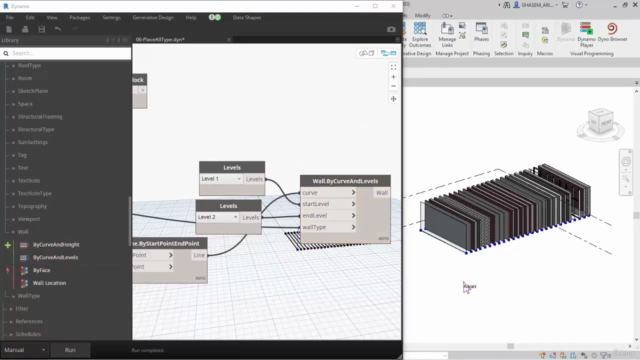This screenshot has width=640, height=360.
Task: Switch to graph view navigation
Action: 388,53
